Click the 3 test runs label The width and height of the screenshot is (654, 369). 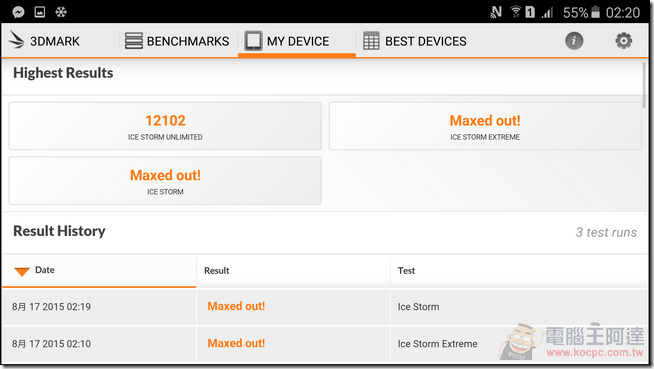pyautogui.click(x=606, y=232)
